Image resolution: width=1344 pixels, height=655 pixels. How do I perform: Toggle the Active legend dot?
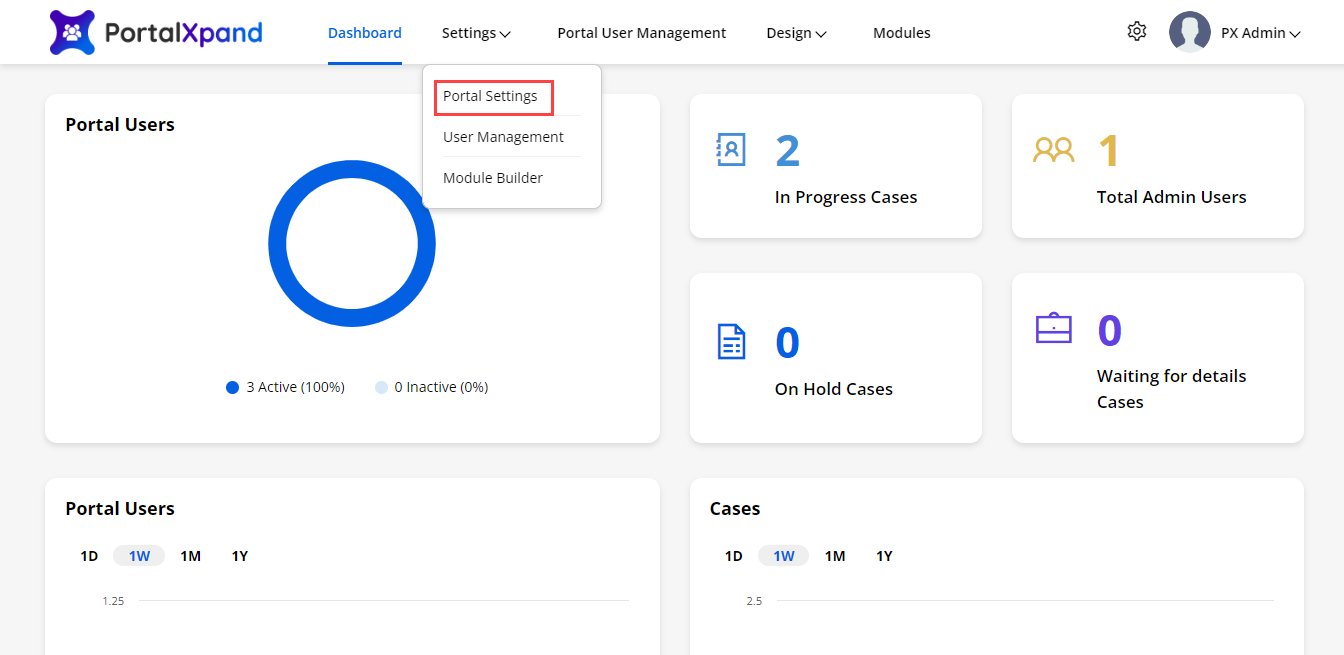point(233,387)
